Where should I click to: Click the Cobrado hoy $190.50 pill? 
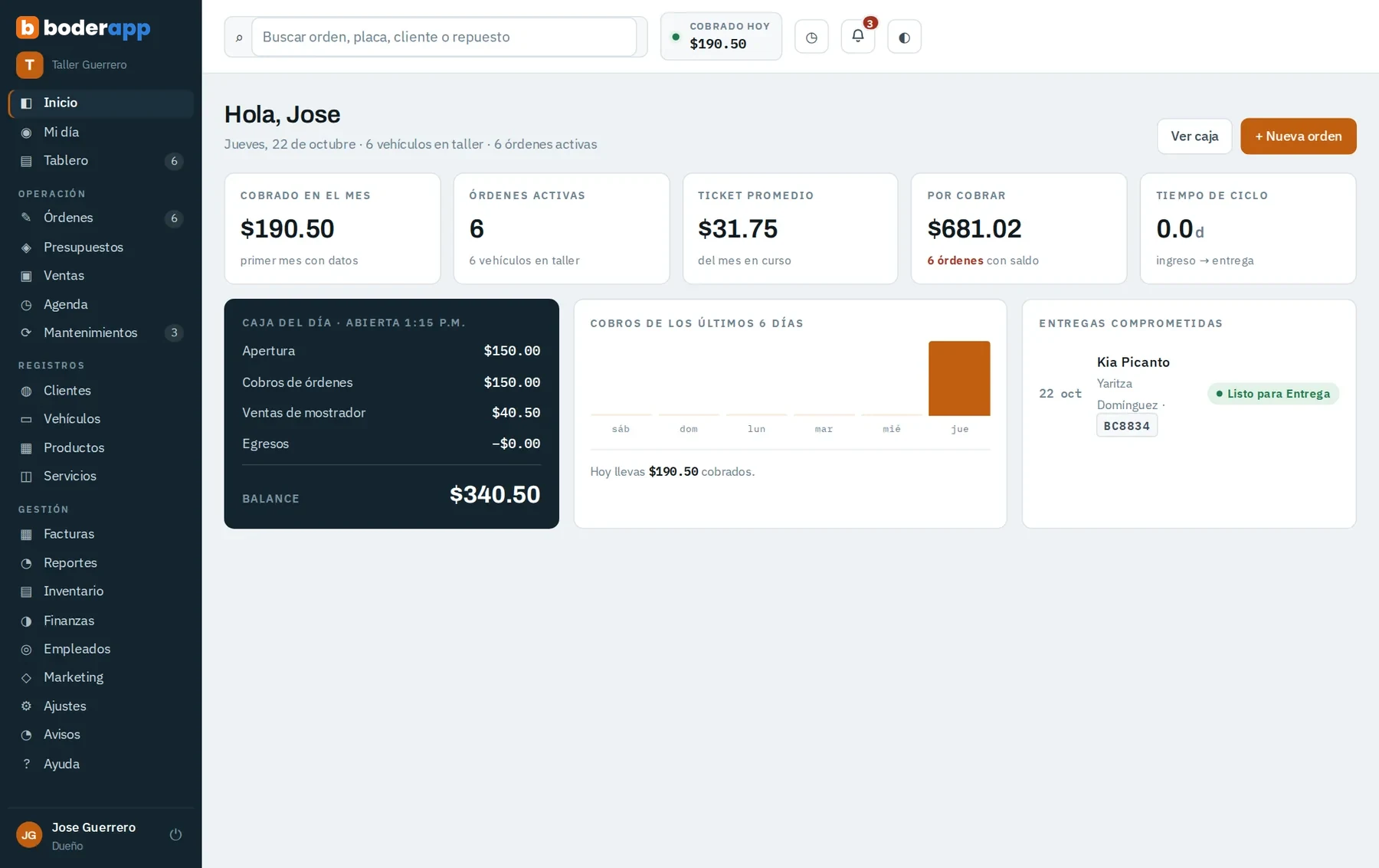721,36
